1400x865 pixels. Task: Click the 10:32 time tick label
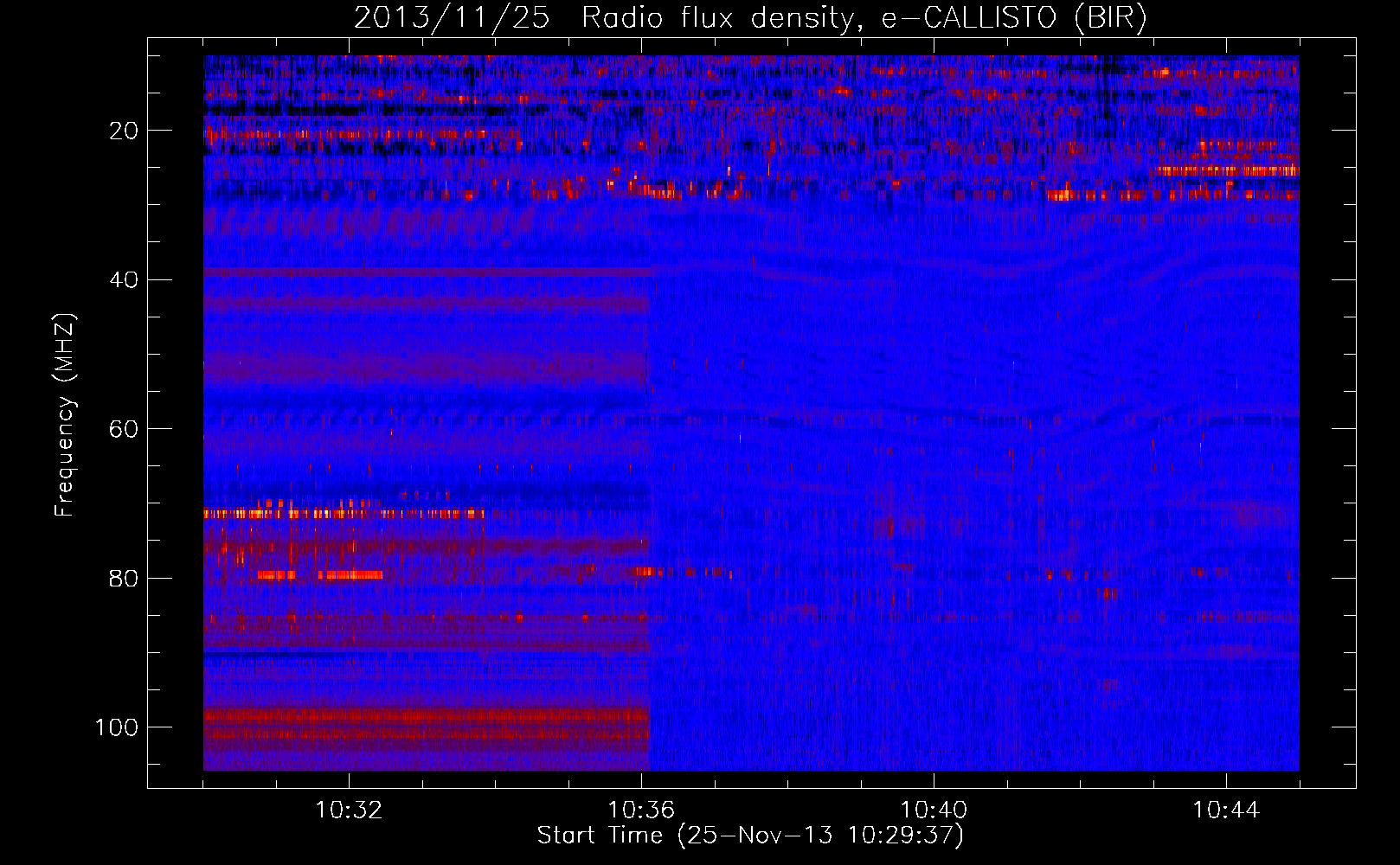coord(349,811)
